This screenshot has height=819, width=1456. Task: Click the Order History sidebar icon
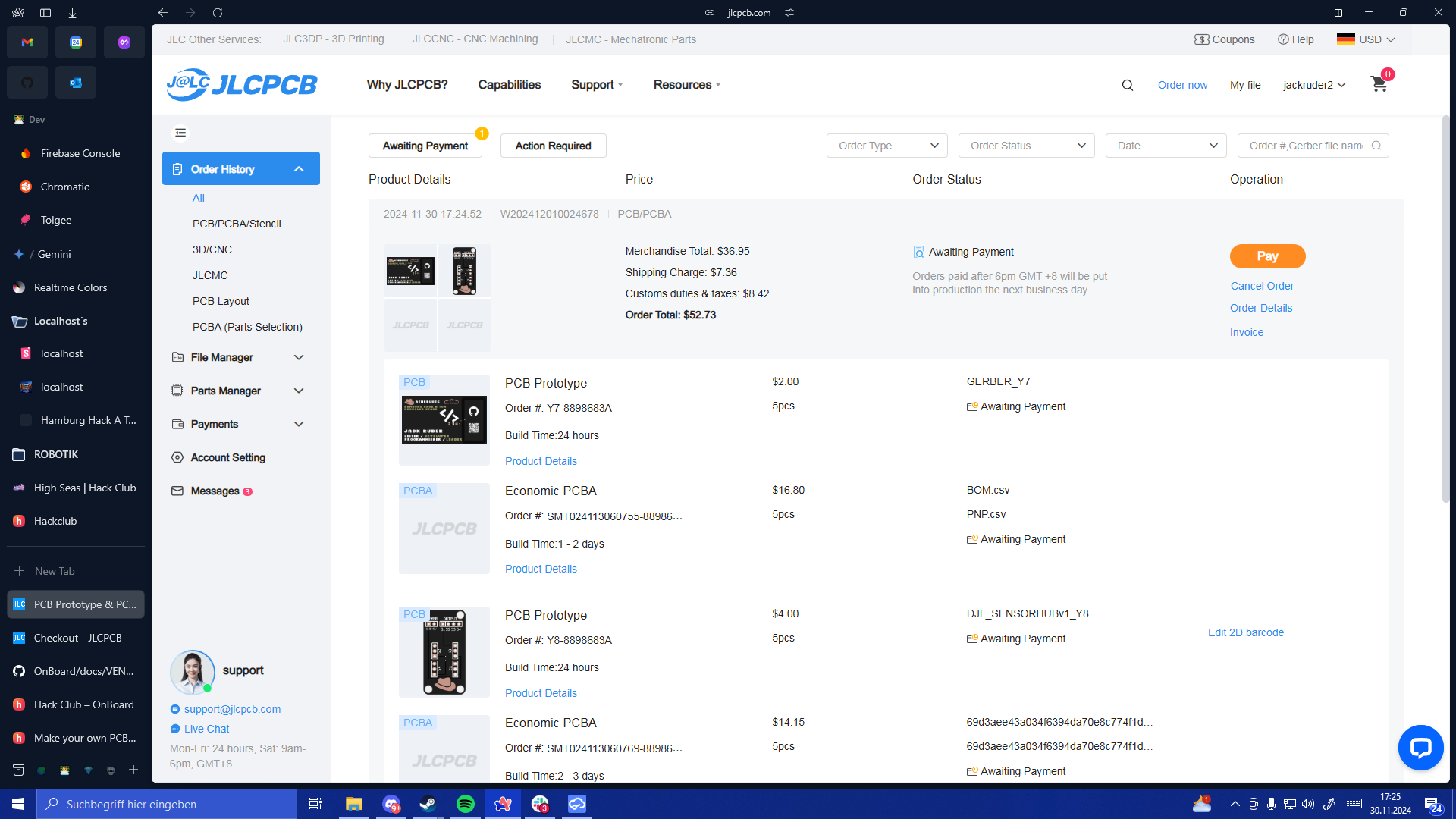coord(178,168)
